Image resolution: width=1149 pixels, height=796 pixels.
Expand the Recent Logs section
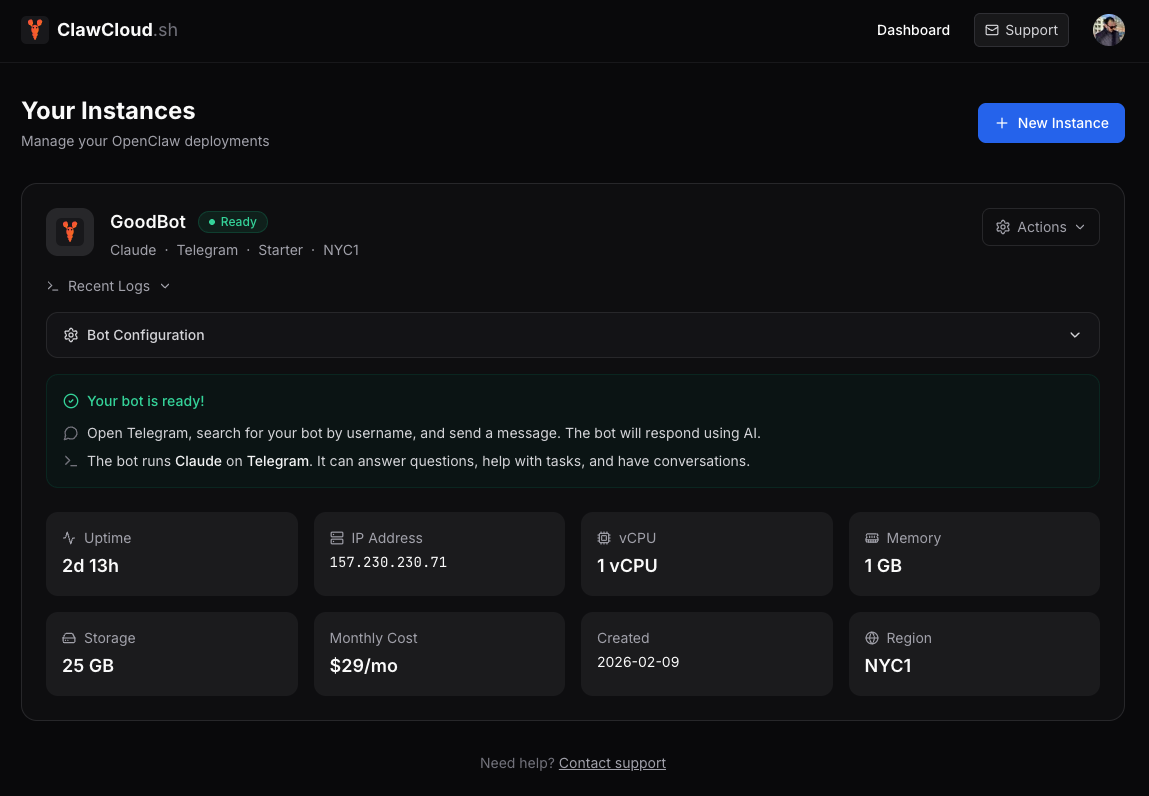[108, 286]
